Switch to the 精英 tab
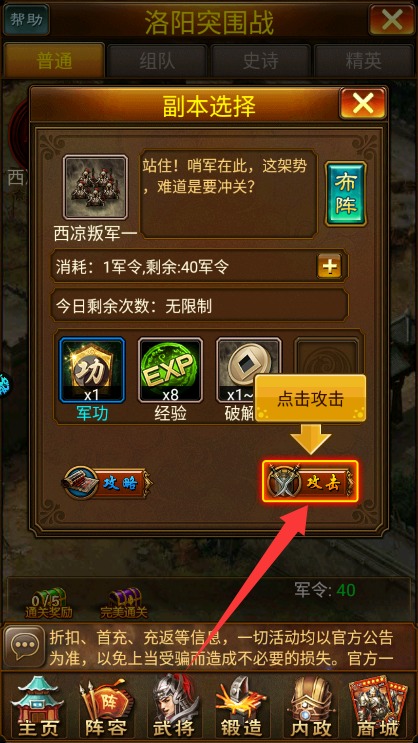 [x=363, y=61]
